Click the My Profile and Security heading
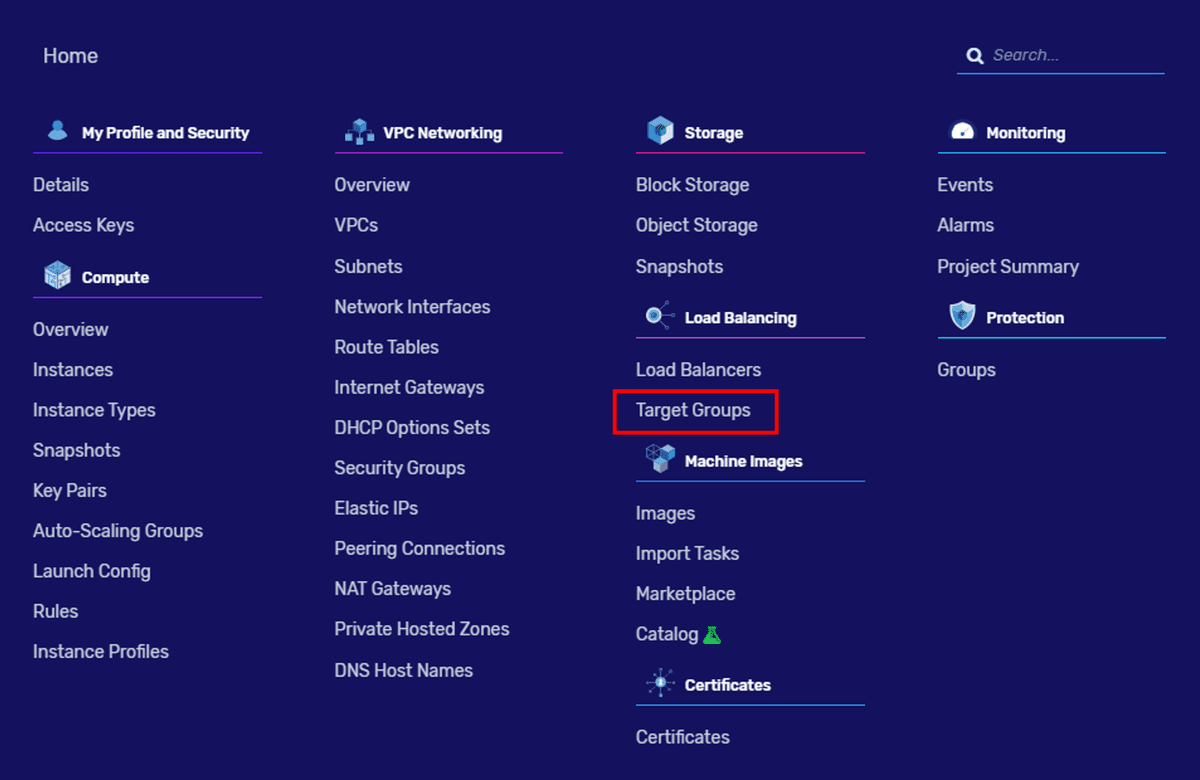This screenshot has height=780, width=1200. pos(165,133)
